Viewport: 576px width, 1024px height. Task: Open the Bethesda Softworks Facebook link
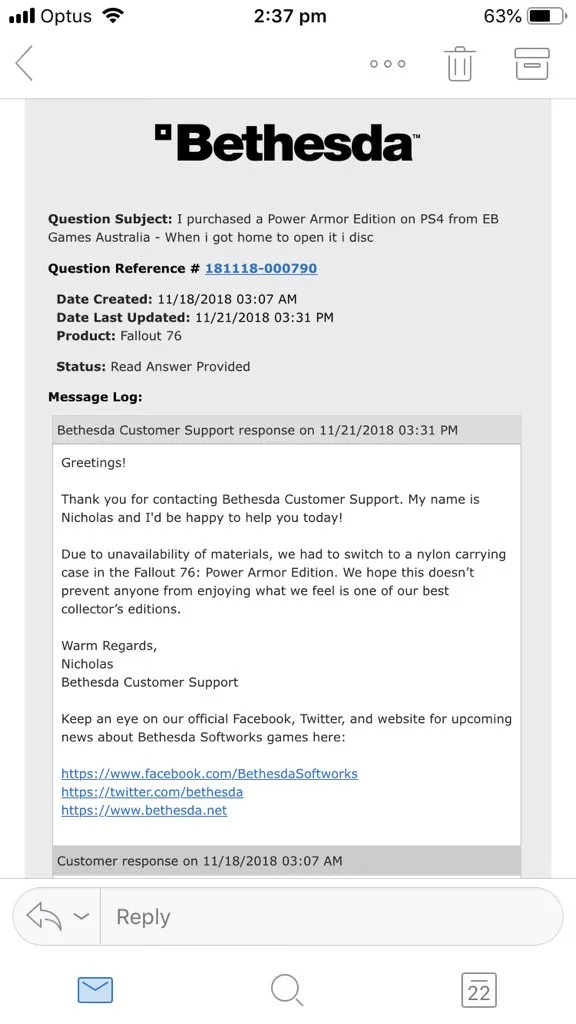point(210,774)
